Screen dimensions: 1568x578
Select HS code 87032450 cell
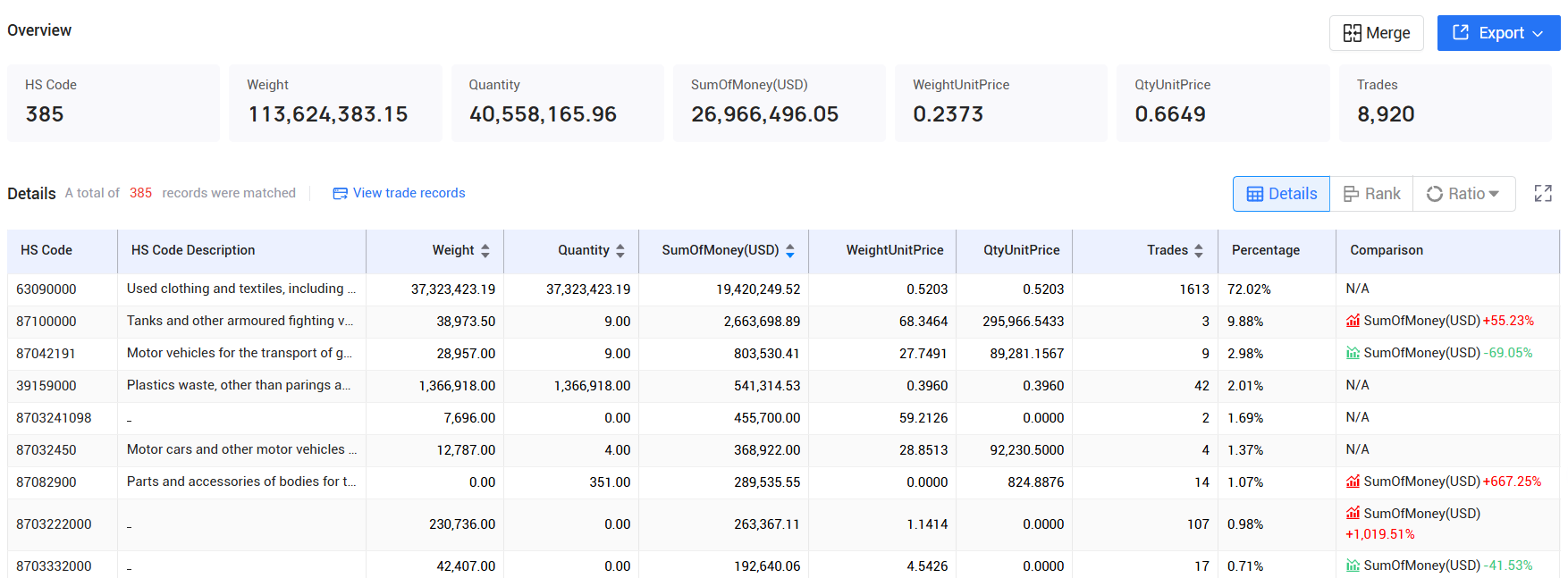(63, 450)
